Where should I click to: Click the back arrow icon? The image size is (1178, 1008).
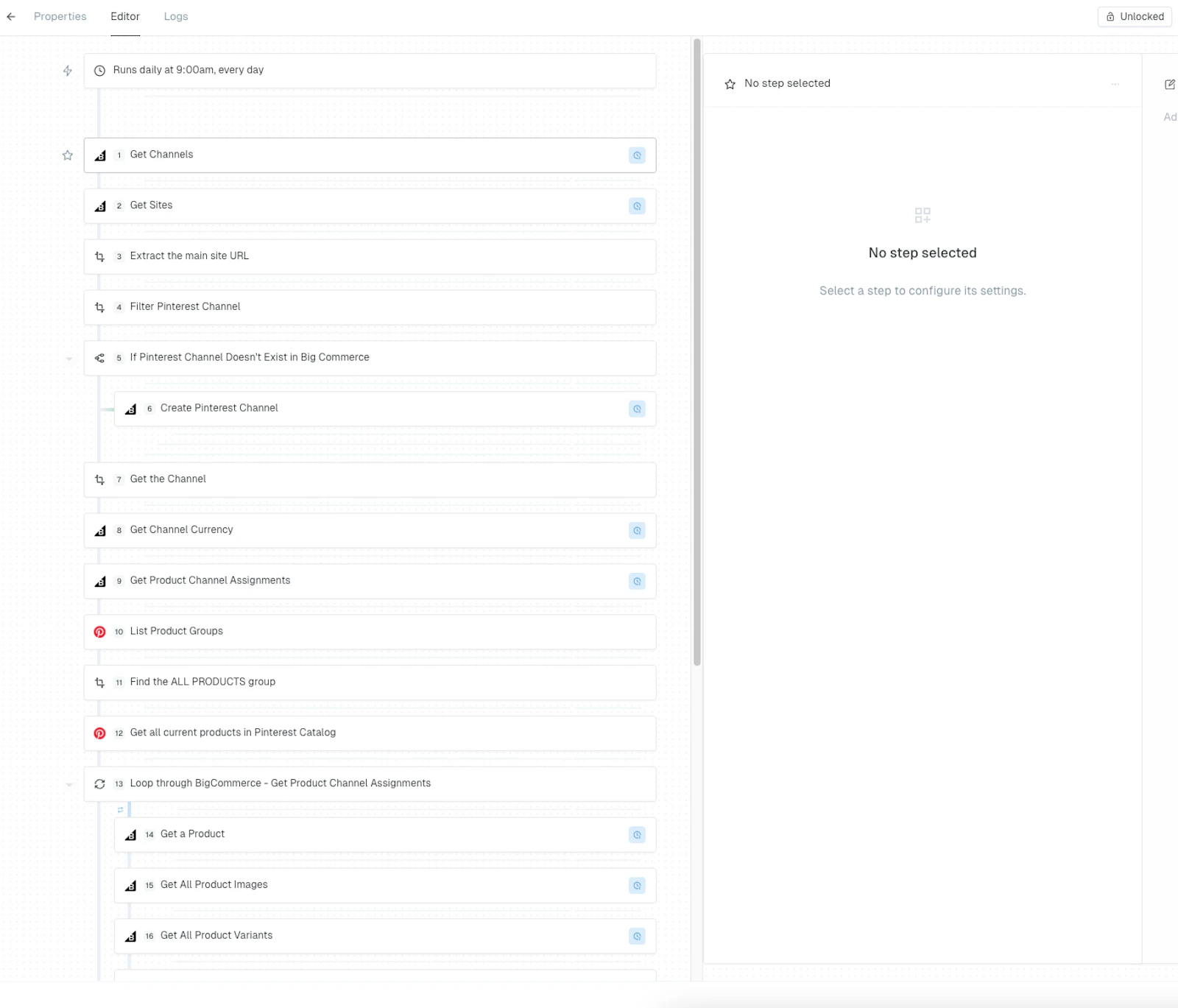[11, 16]
